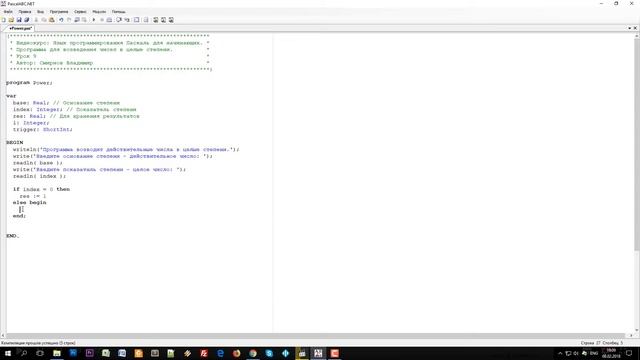
Task: Open the Windows notification center
Action: coord(629,353)
